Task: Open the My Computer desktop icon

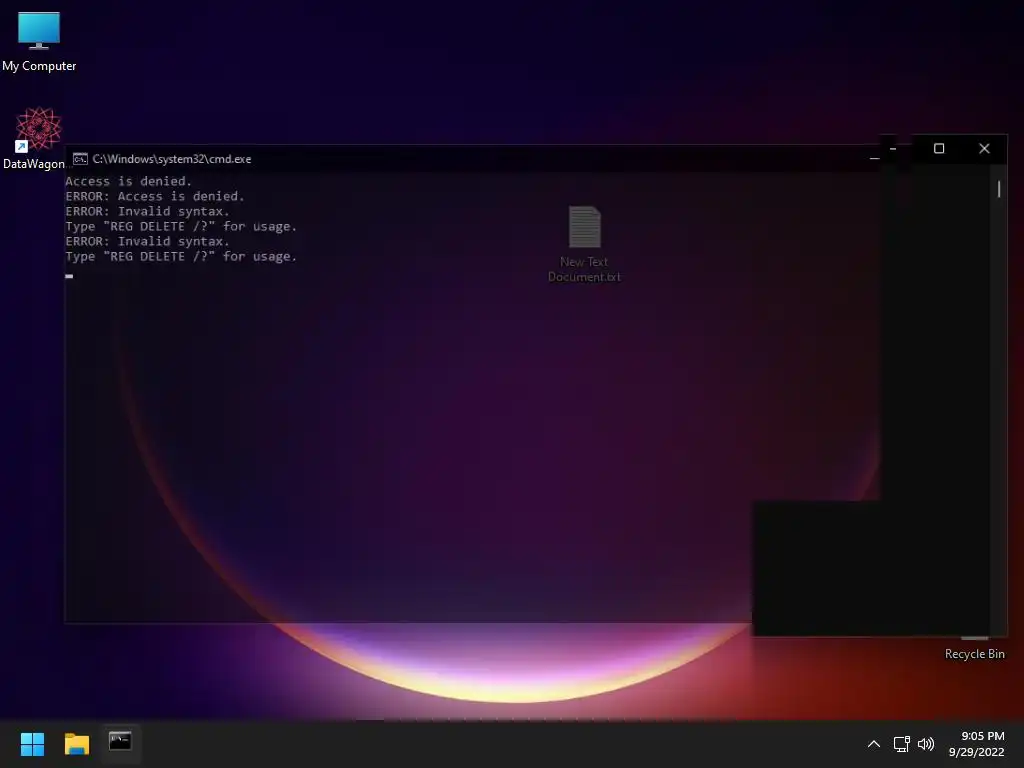Action: 39,40
